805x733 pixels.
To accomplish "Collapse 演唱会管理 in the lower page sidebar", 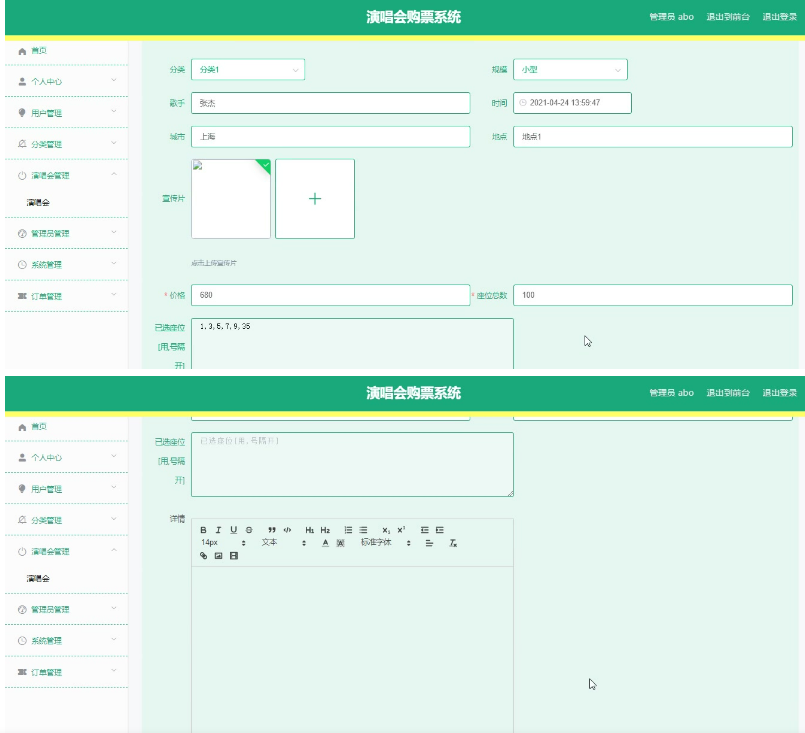I will [66, 551].
